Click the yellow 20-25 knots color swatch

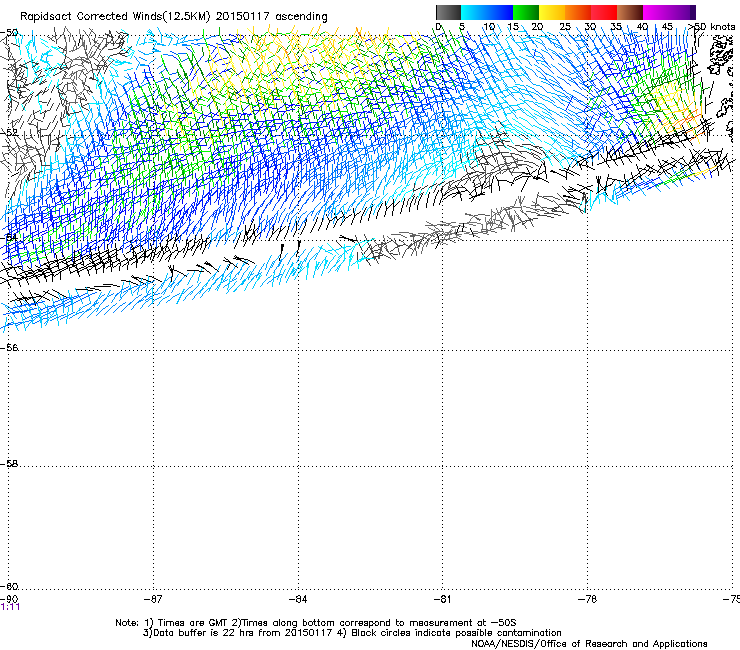pos(552,12)
